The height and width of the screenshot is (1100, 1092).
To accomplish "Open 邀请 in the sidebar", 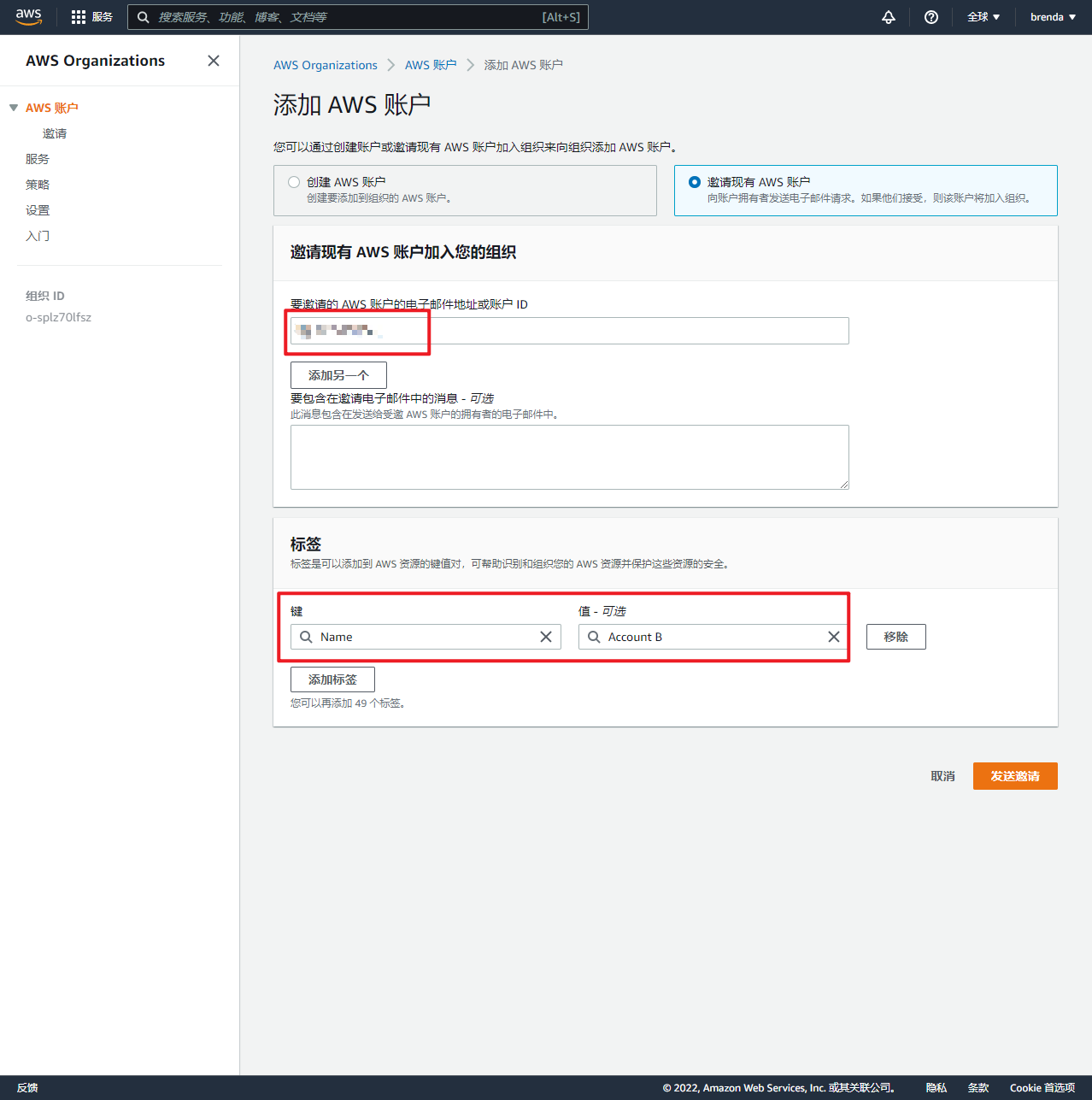I will pyautogui.click(x=55, y=133).
